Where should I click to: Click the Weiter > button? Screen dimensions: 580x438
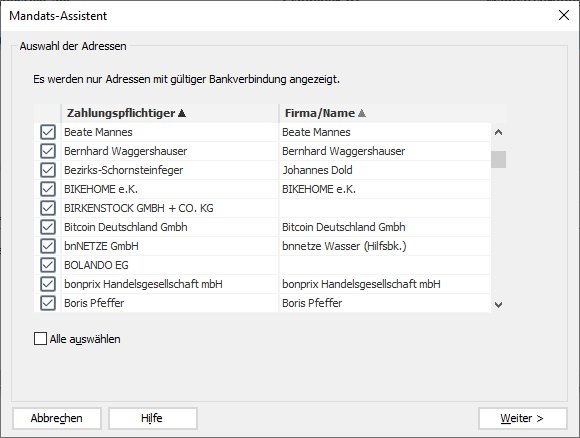(x=522, y=418)
